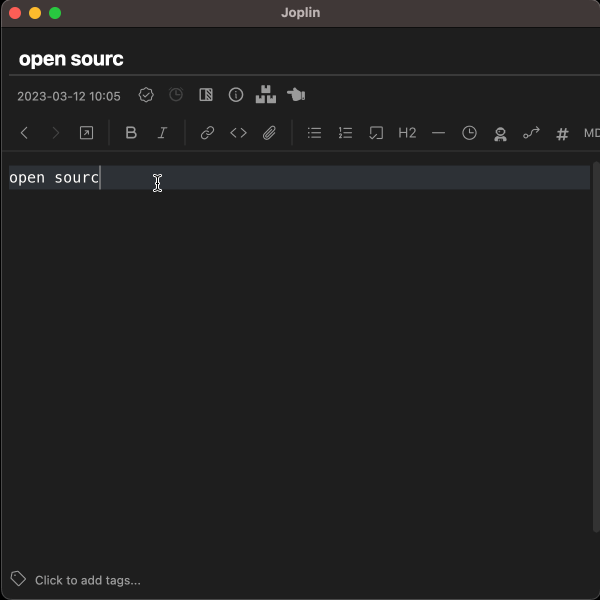Insert current date and time

(x=470, y=133)
